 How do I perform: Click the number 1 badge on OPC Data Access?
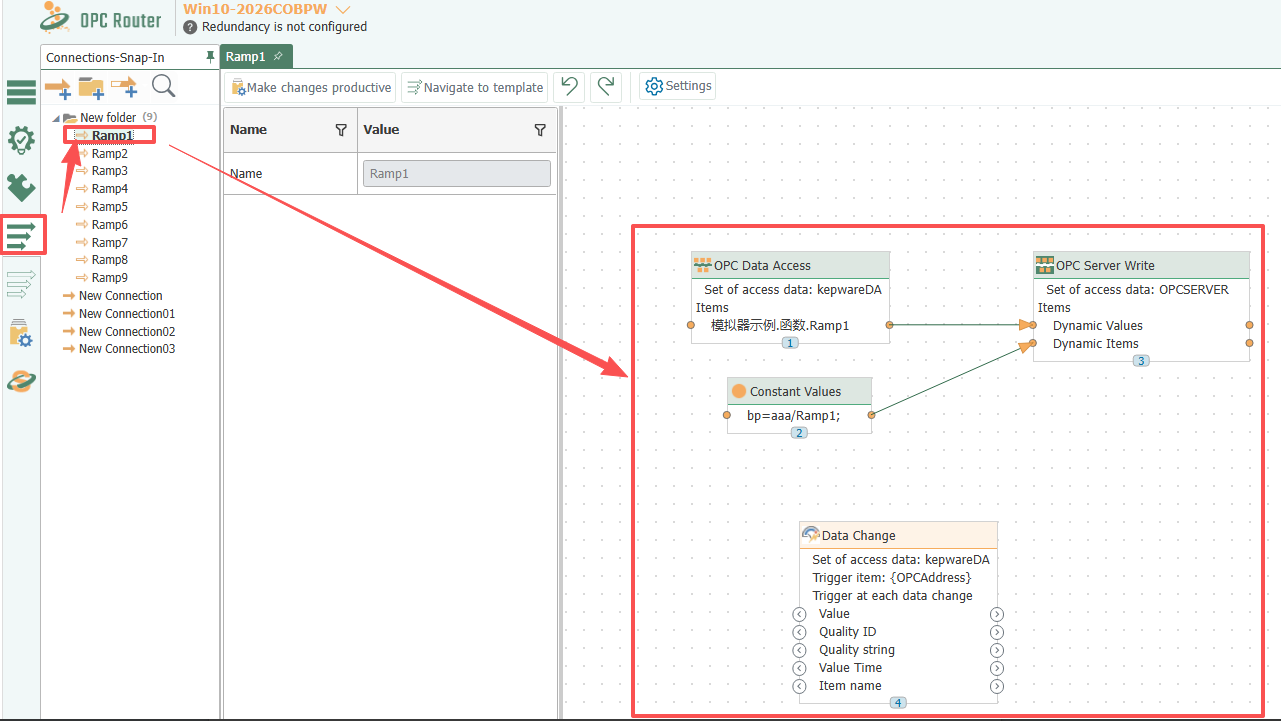coord(790,343)
